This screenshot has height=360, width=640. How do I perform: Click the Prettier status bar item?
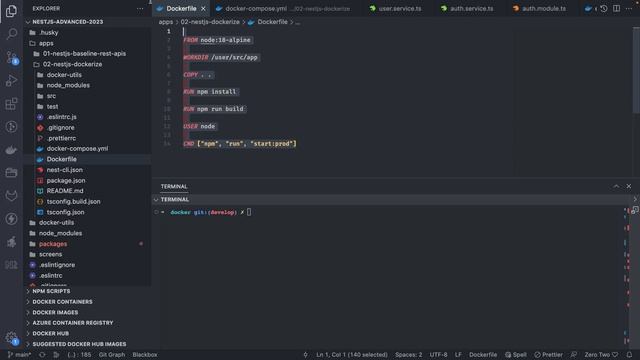pos(549,355)
